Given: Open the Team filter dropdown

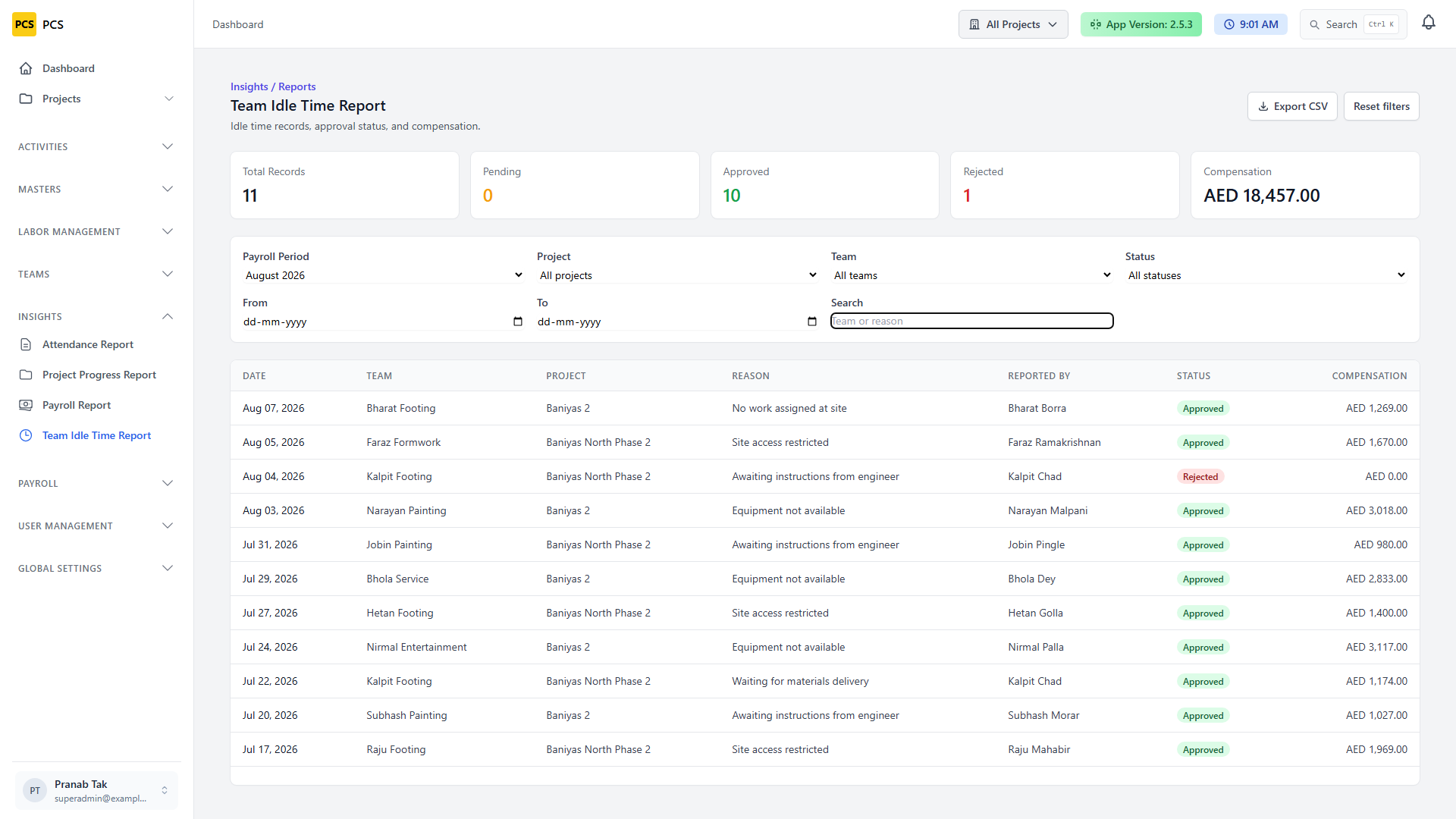Looking at the screenshot, I should (972, 275).
